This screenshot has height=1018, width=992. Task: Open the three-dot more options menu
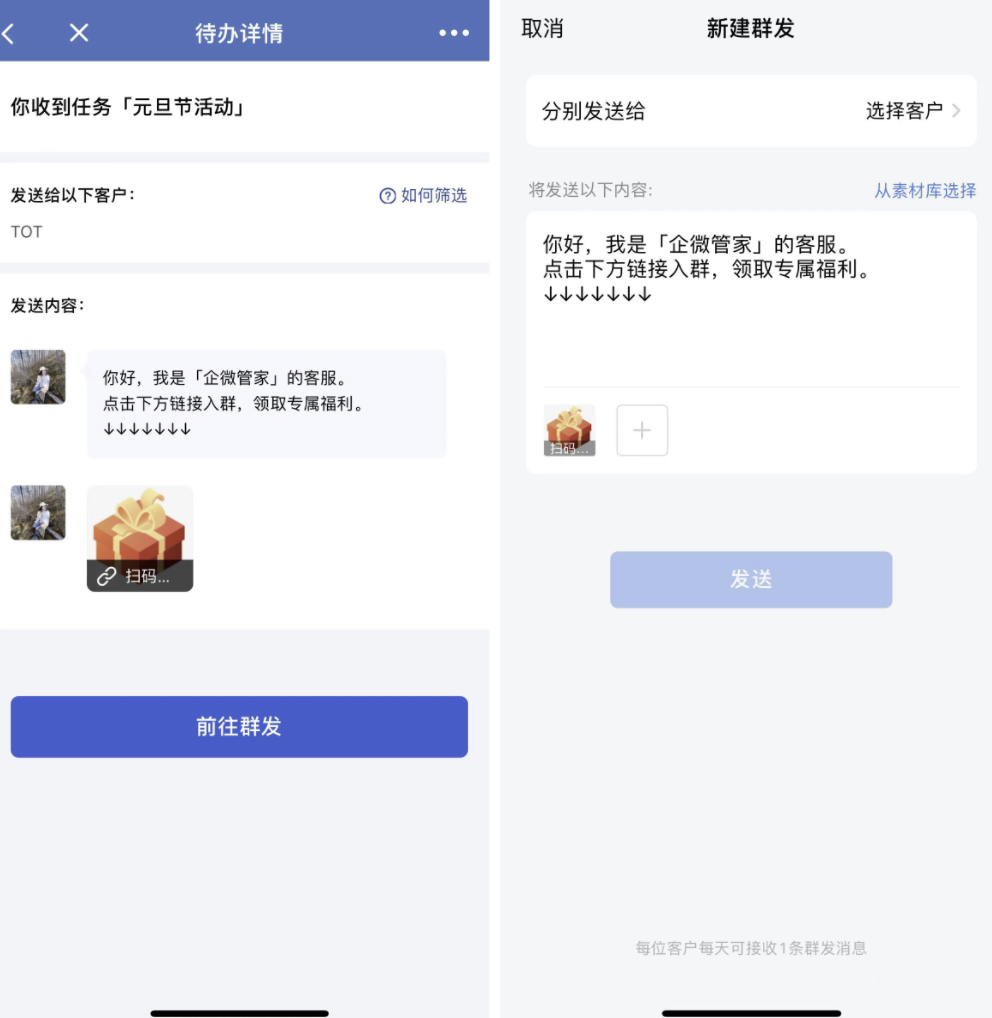pos(454,32)
